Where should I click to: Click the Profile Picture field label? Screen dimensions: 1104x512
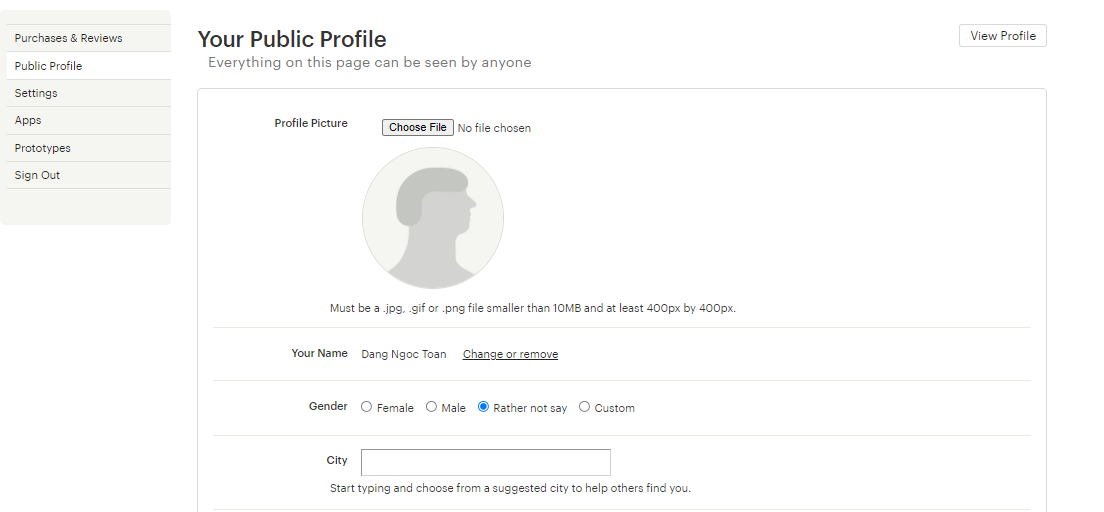point(311,123)
